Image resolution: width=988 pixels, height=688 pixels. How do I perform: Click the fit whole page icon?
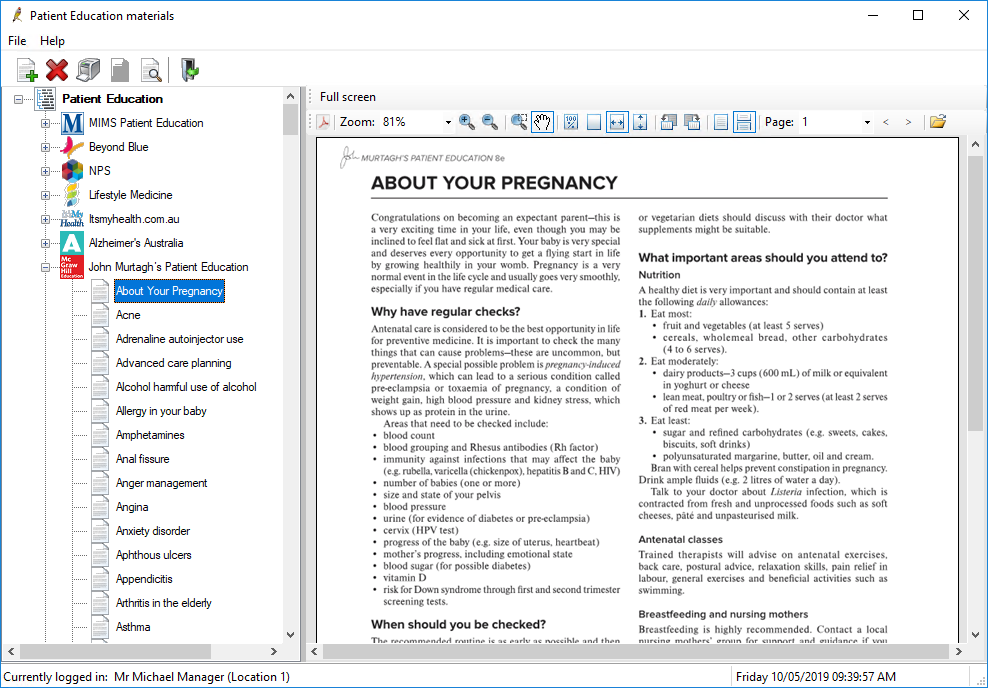click(594, 122)
